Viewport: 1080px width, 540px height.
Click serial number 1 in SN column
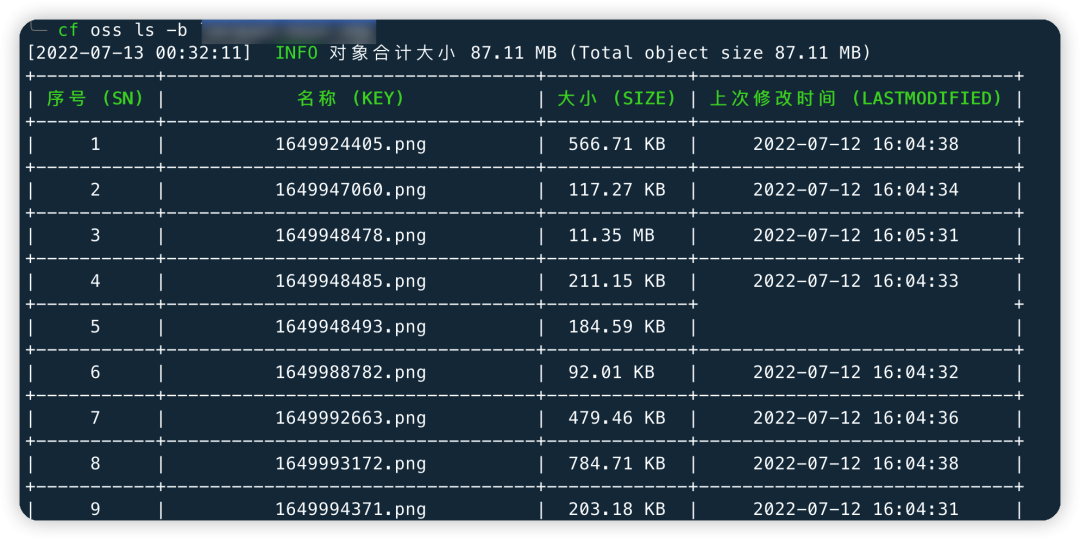pos(95,145)
